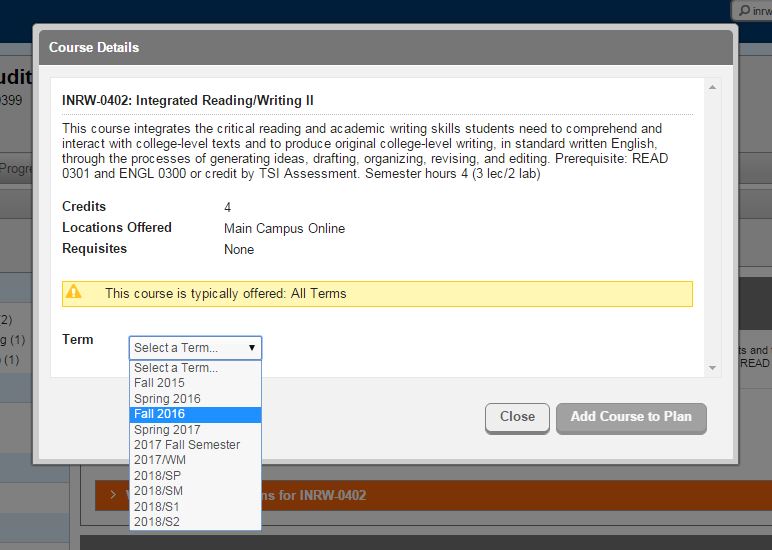The height and width of the screenshot is (550, 772).
Task: Select 2018/SM term option
Action: pyautogui.click(x=195, y=491)
